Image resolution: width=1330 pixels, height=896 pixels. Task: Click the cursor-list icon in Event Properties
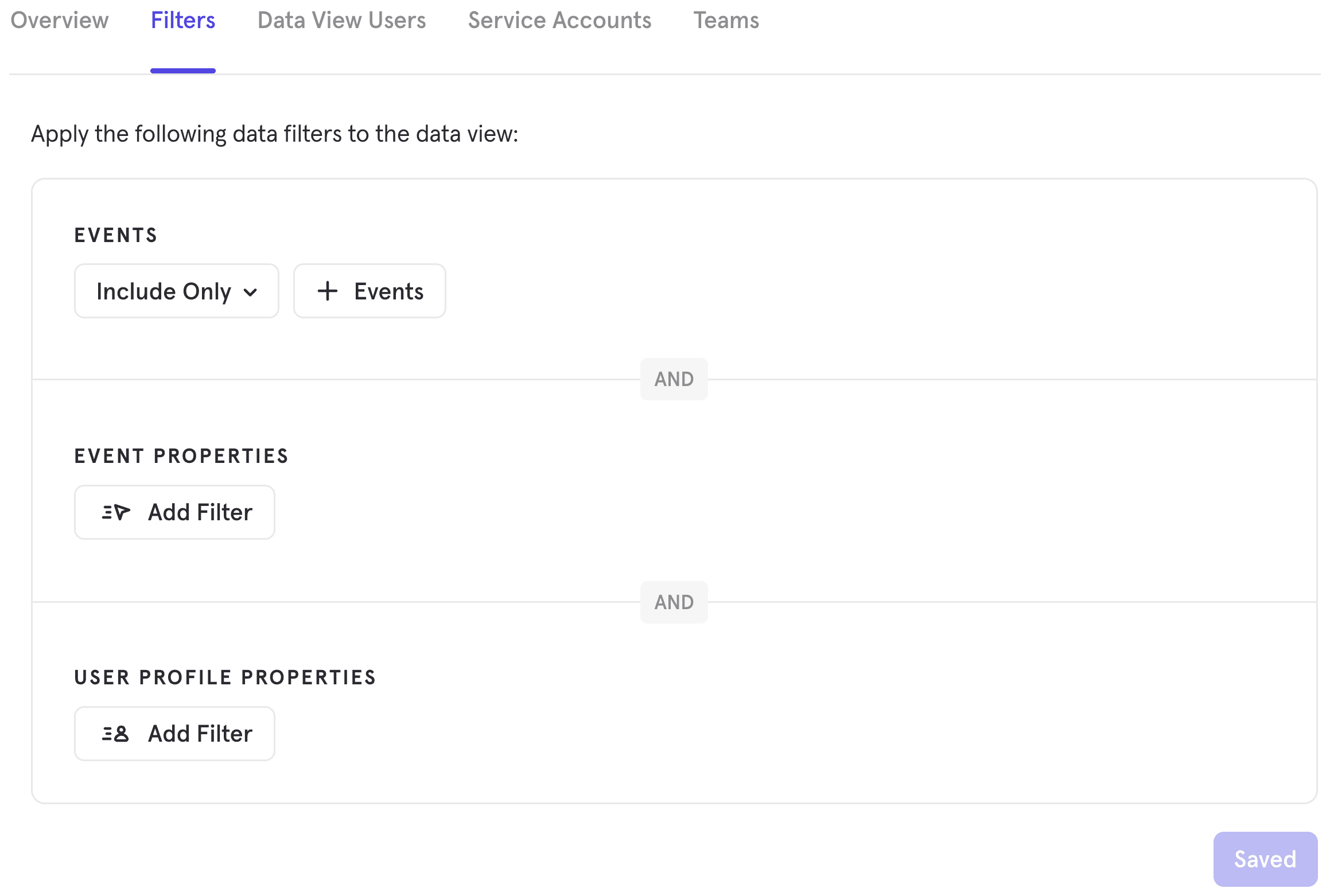click(116, 512)
